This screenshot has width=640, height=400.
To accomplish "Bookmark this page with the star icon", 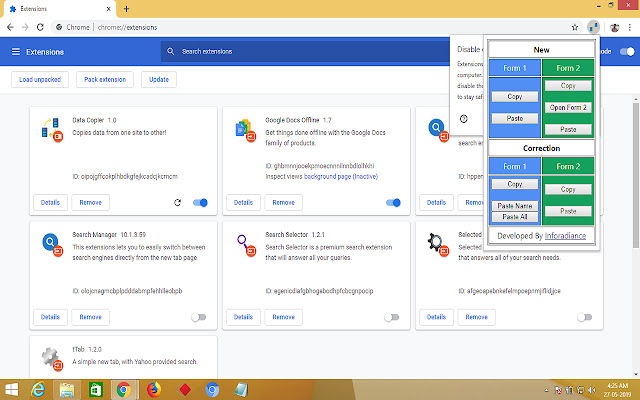I will pos(575,27).
